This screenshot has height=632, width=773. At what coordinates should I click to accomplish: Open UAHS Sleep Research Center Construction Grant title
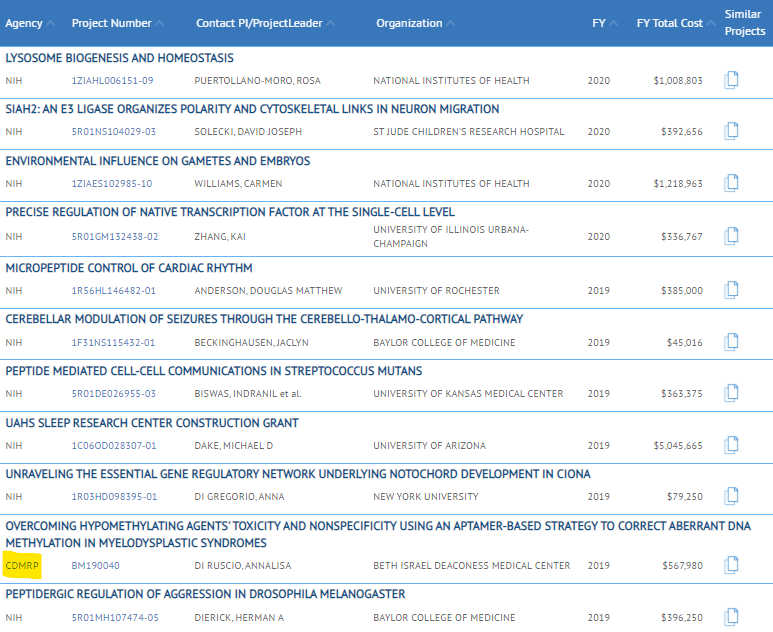pos(152,423)
